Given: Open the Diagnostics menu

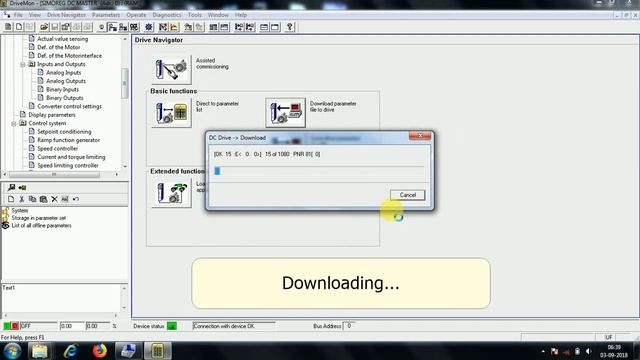Looking at the screenshot, I should tap(167, 15).
